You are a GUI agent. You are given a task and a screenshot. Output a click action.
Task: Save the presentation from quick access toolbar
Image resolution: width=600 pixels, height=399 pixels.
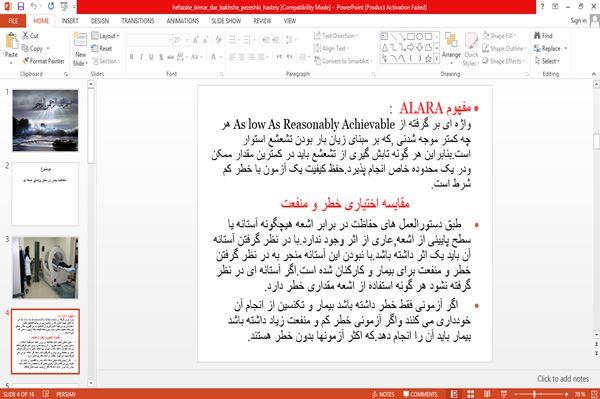click(x=21, y=6)
